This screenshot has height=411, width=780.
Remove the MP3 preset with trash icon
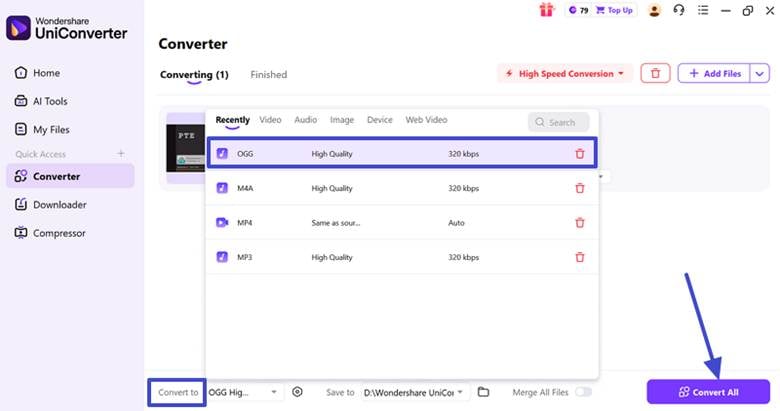(x=580, y=257)
